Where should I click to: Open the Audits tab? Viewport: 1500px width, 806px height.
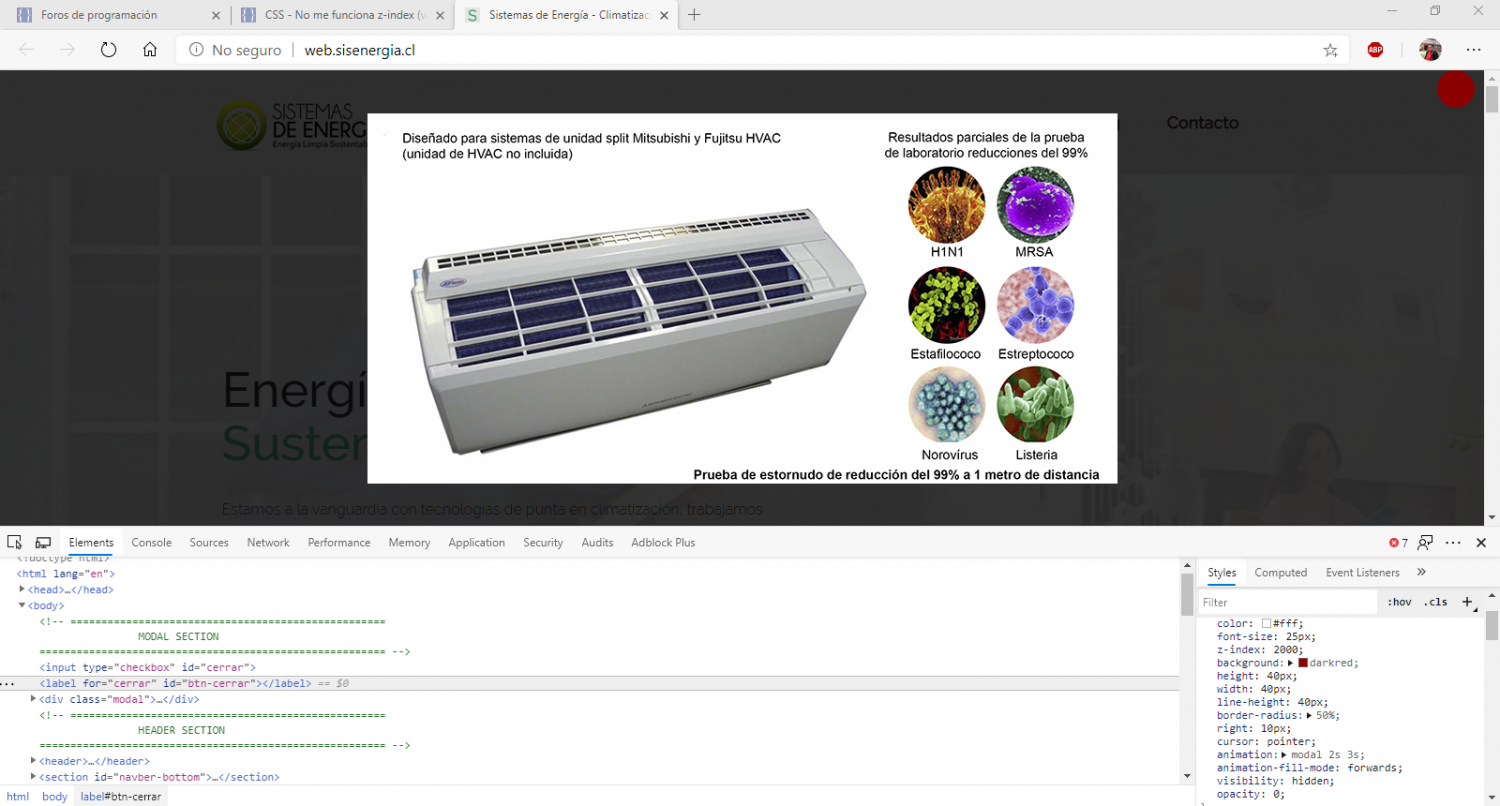pyautogui.click(x=597, y=542)
